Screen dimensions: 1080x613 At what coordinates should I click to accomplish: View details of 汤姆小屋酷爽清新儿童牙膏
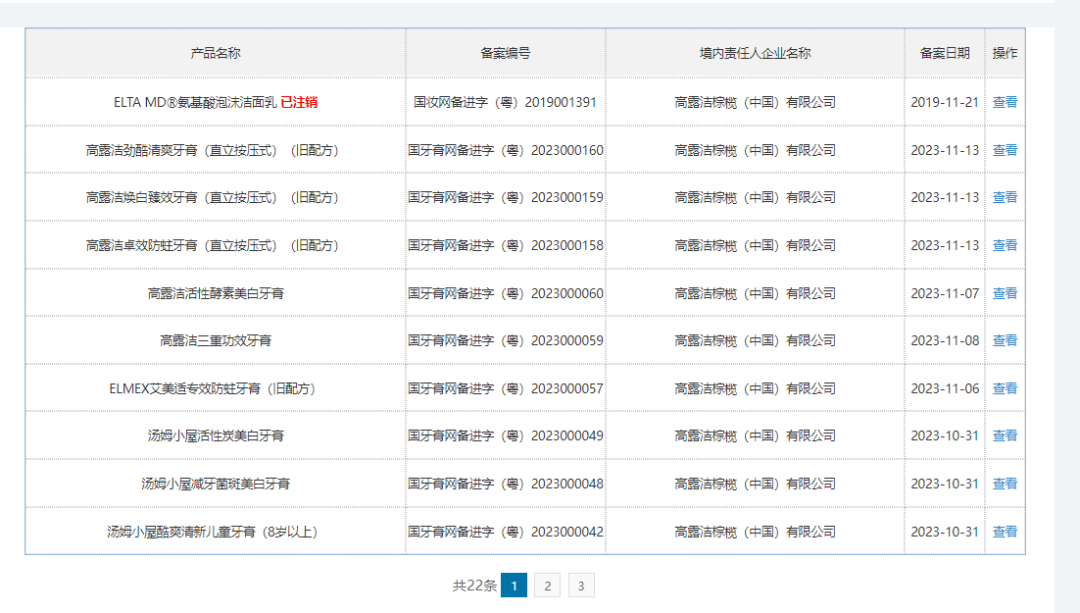pyautogui.click(x=1004, y=532)
